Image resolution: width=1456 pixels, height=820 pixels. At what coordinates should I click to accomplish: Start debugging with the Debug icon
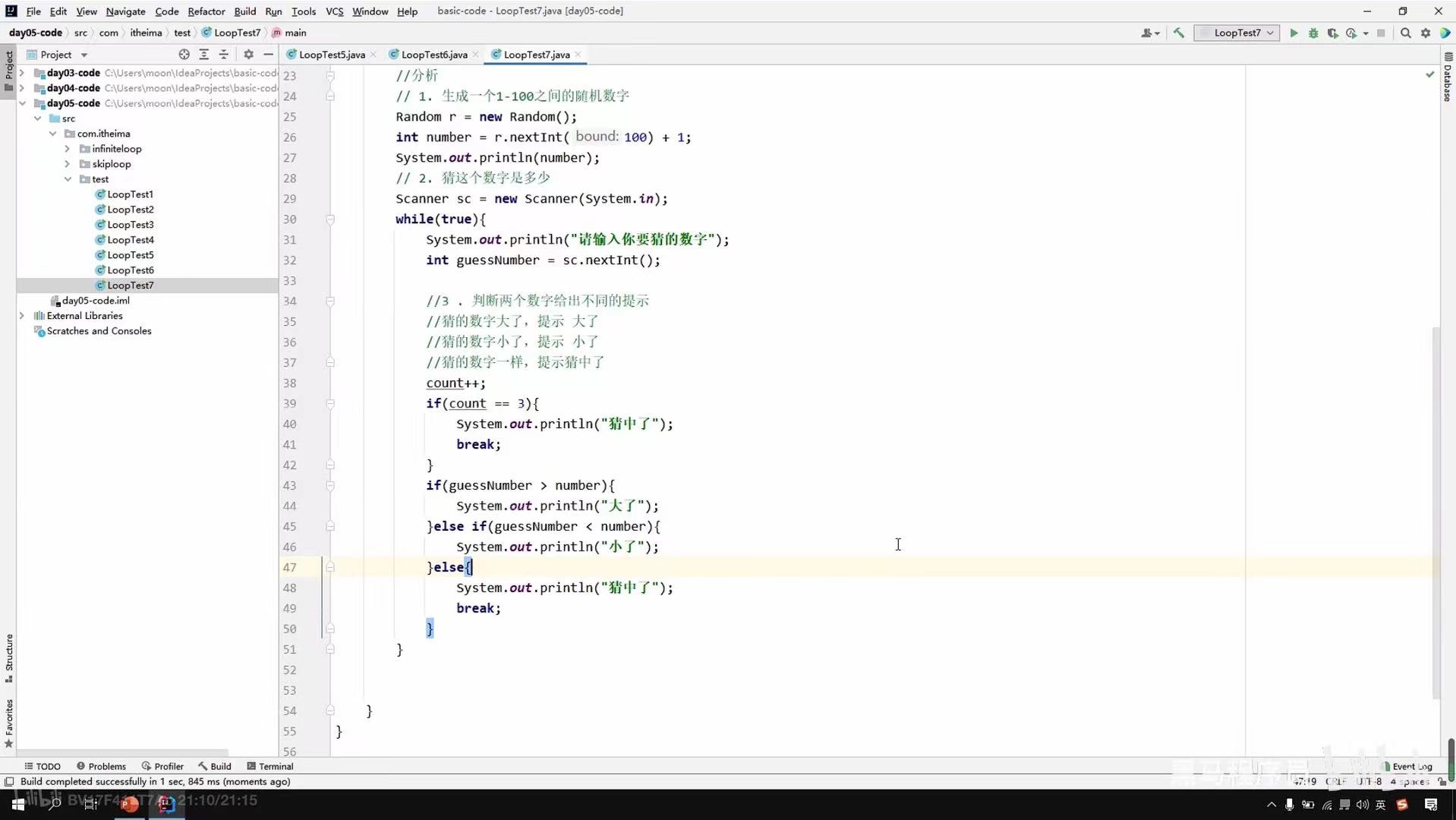1313,33
